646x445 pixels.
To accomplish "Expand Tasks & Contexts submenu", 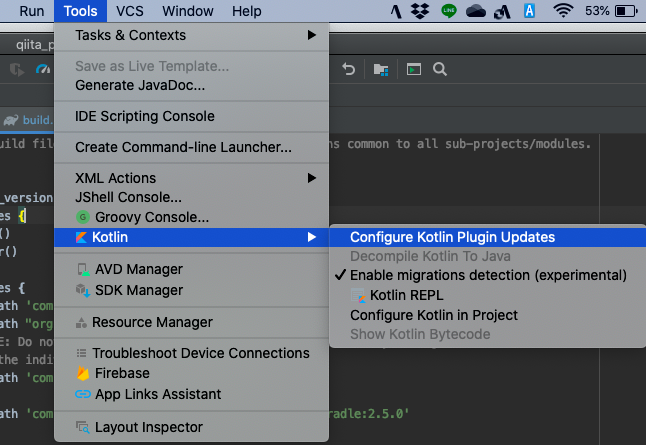I will pos(192,35).
